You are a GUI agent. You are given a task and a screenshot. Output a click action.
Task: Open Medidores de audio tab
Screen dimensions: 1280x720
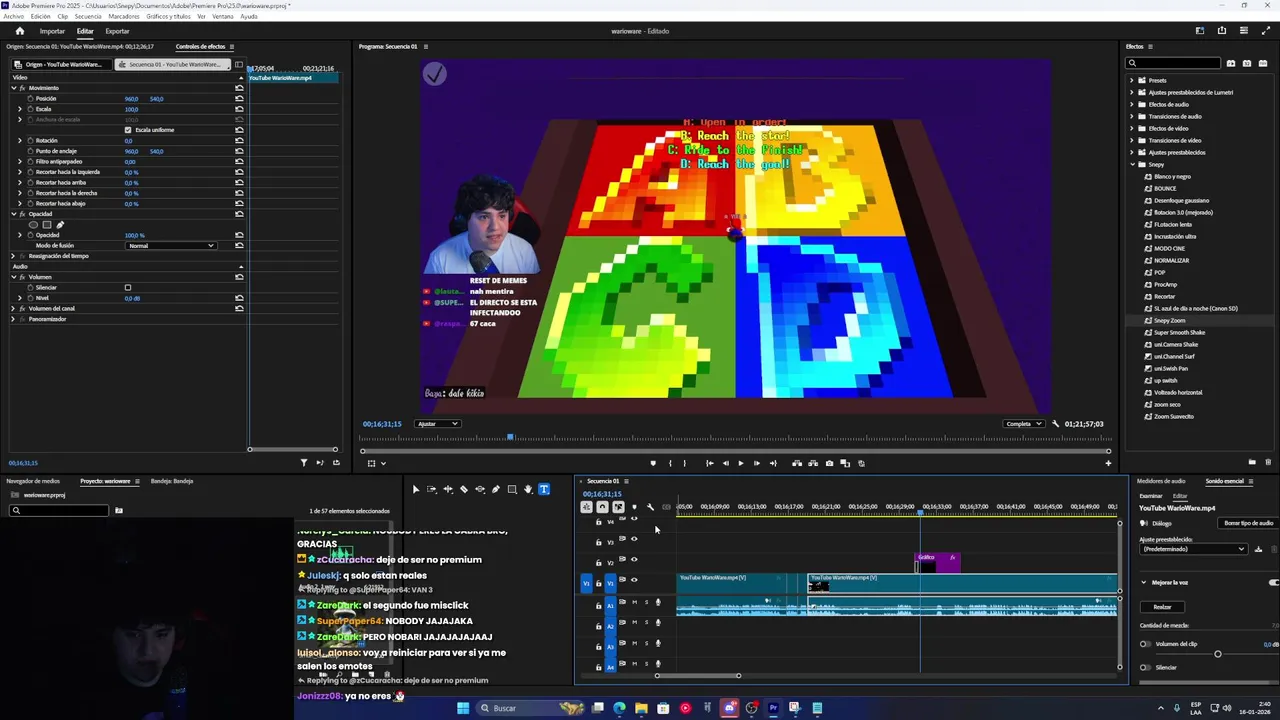(x=1161, y=481)
